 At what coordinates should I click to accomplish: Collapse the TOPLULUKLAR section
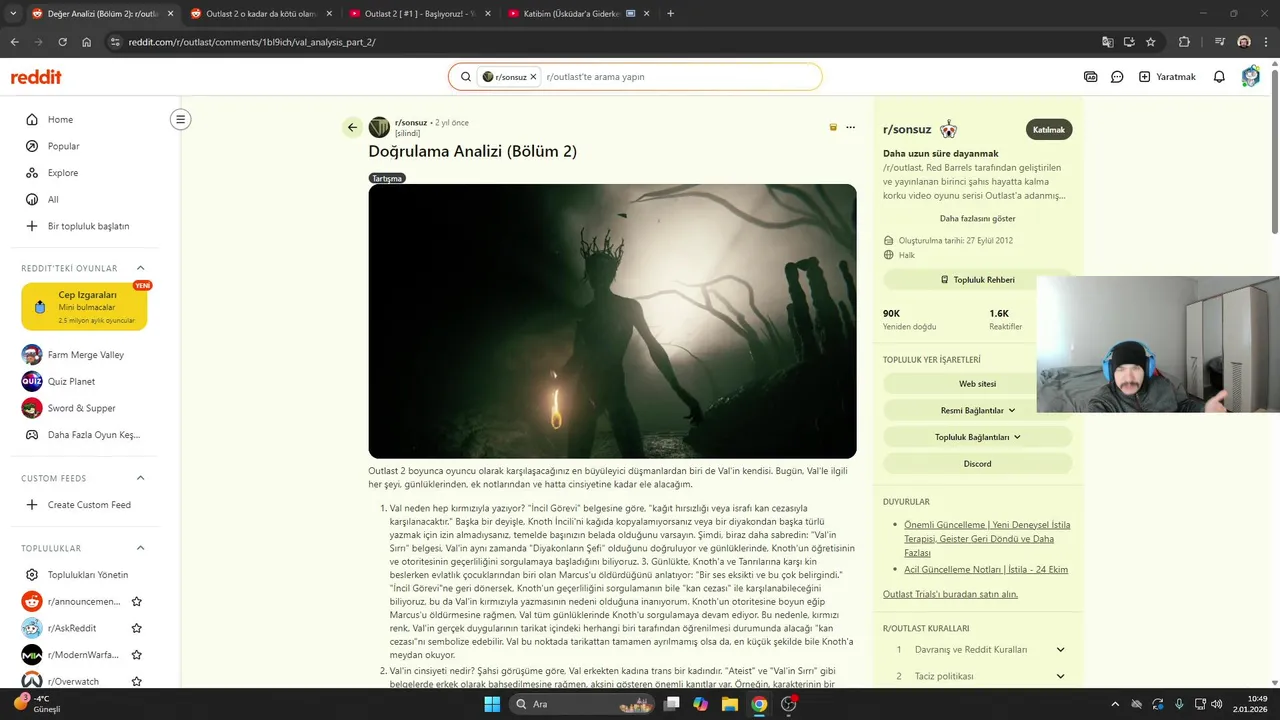(140, 548)
